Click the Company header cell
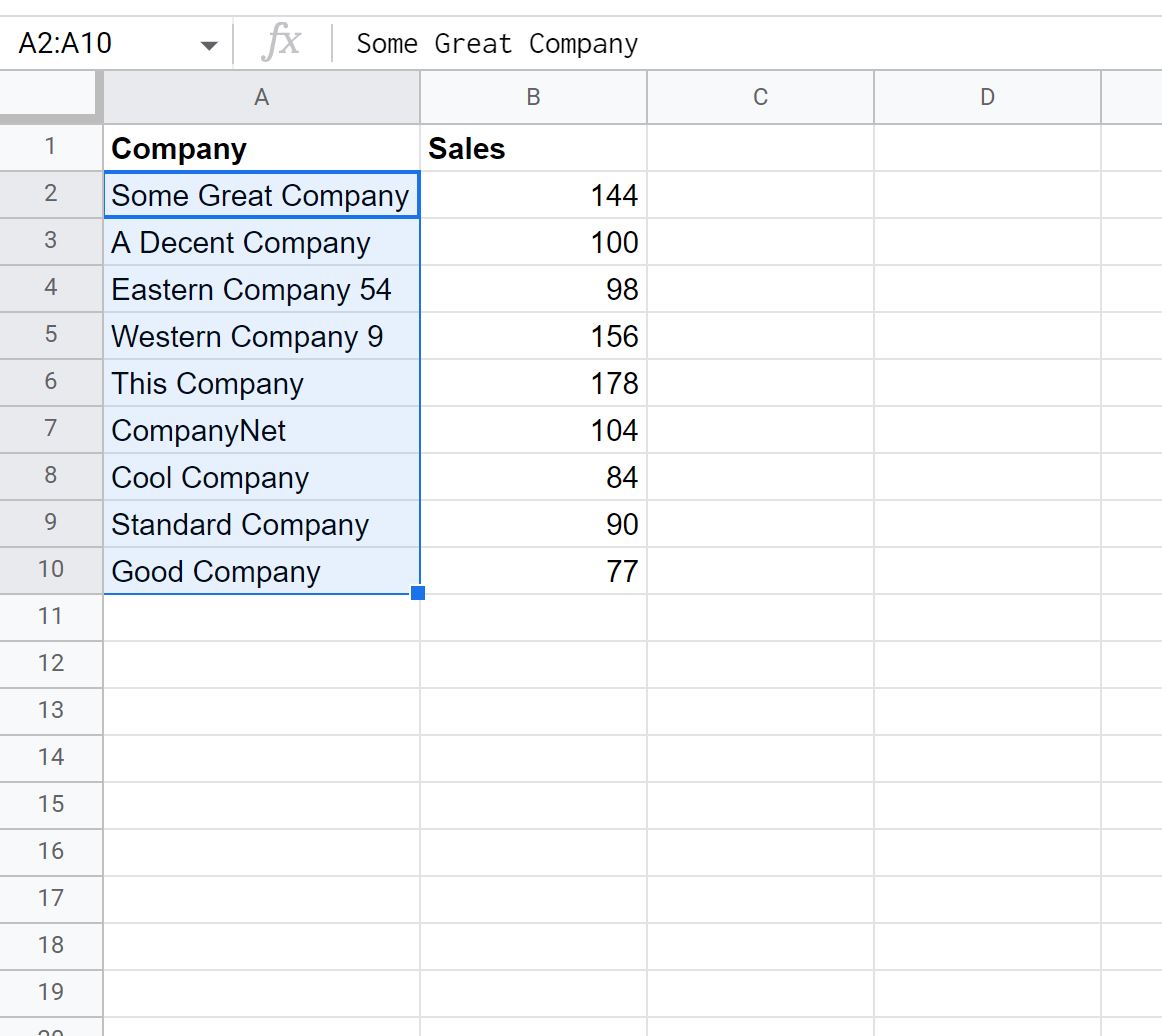This screenshot has height=1036, width=1162. [262, 148]
